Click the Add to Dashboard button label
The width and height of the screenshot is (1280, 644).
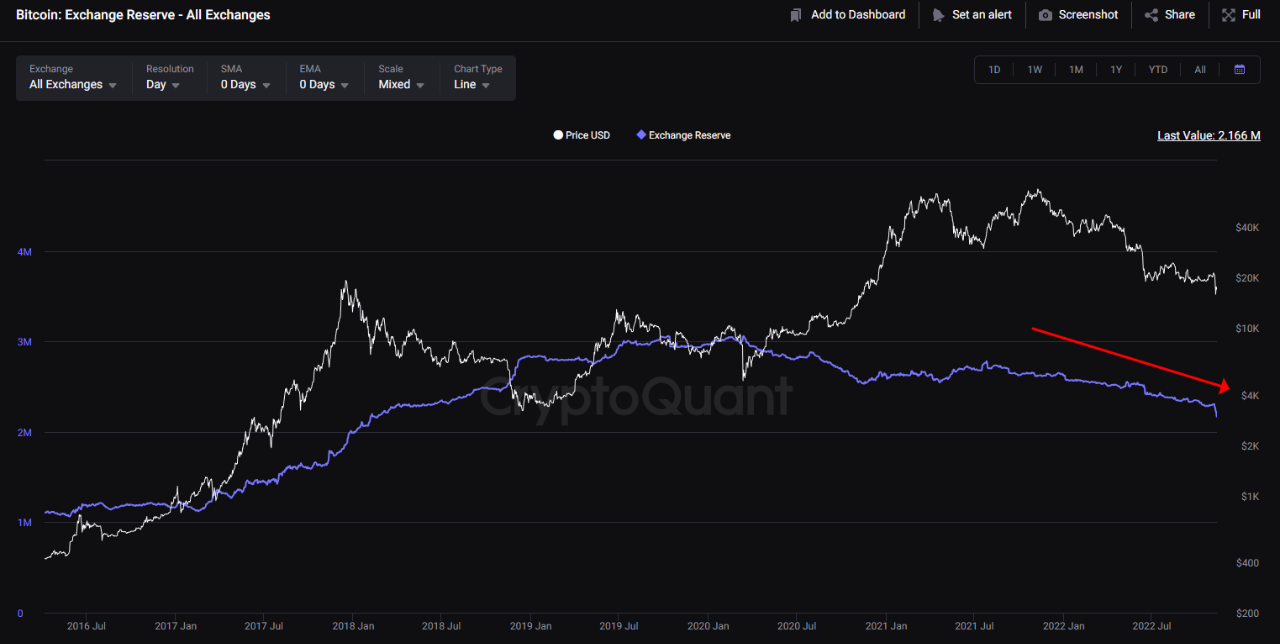pos(858,15)
